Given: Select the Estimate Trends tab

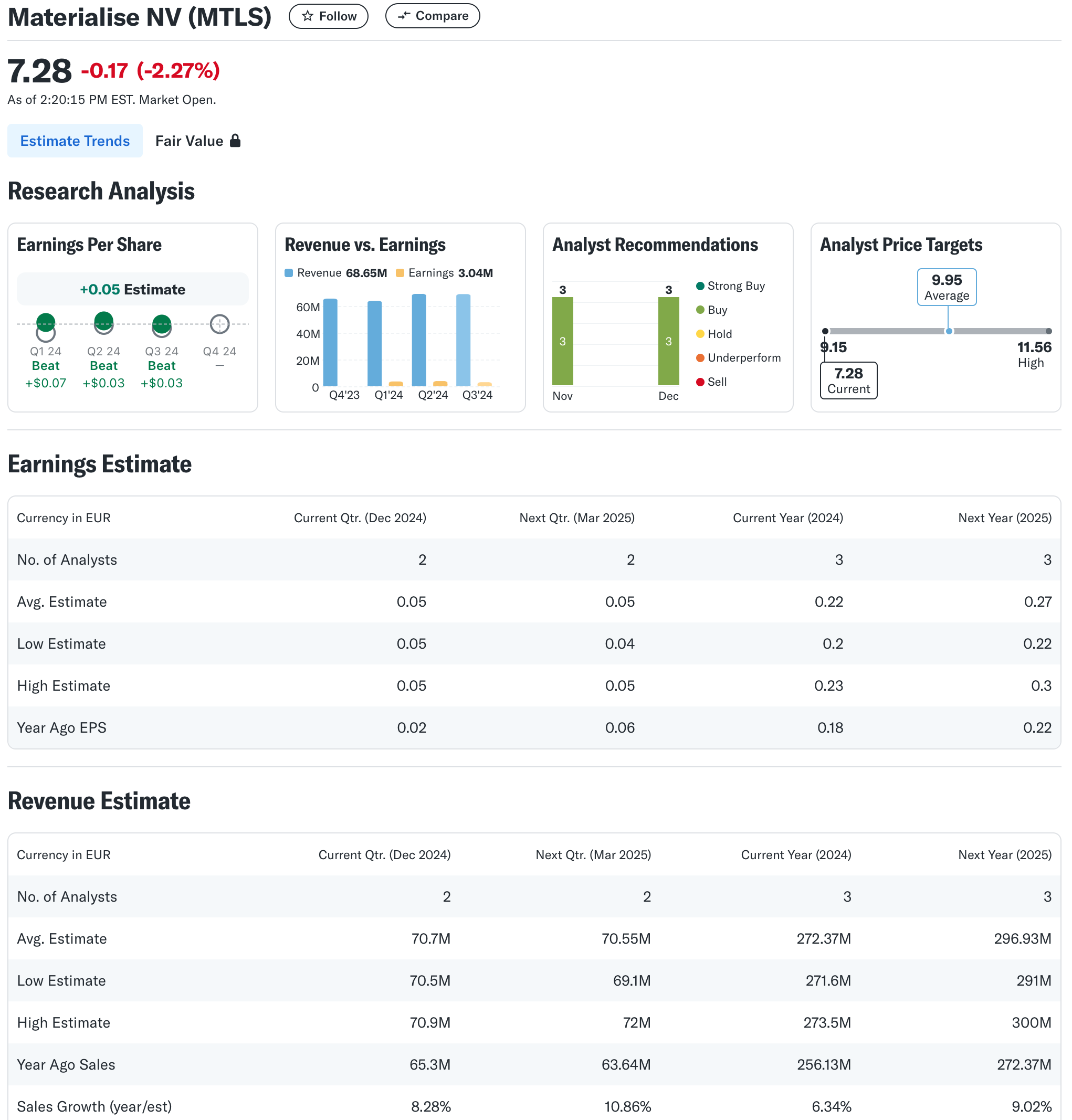Looking at the screenshot, I should coord(75,141).
